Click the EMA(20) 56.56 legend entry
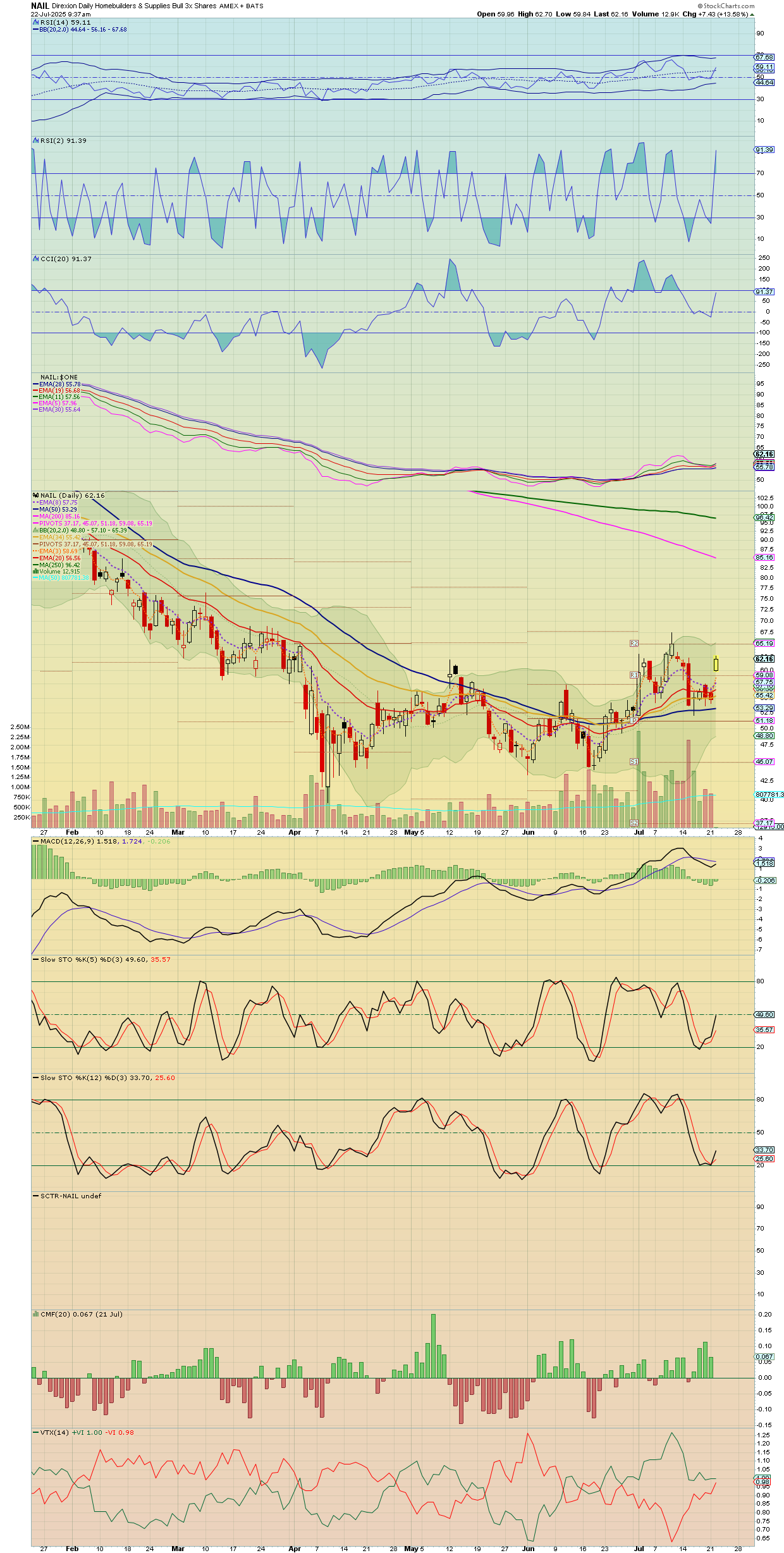This screenshot has height=1553, width=784. tap(57, 558)
